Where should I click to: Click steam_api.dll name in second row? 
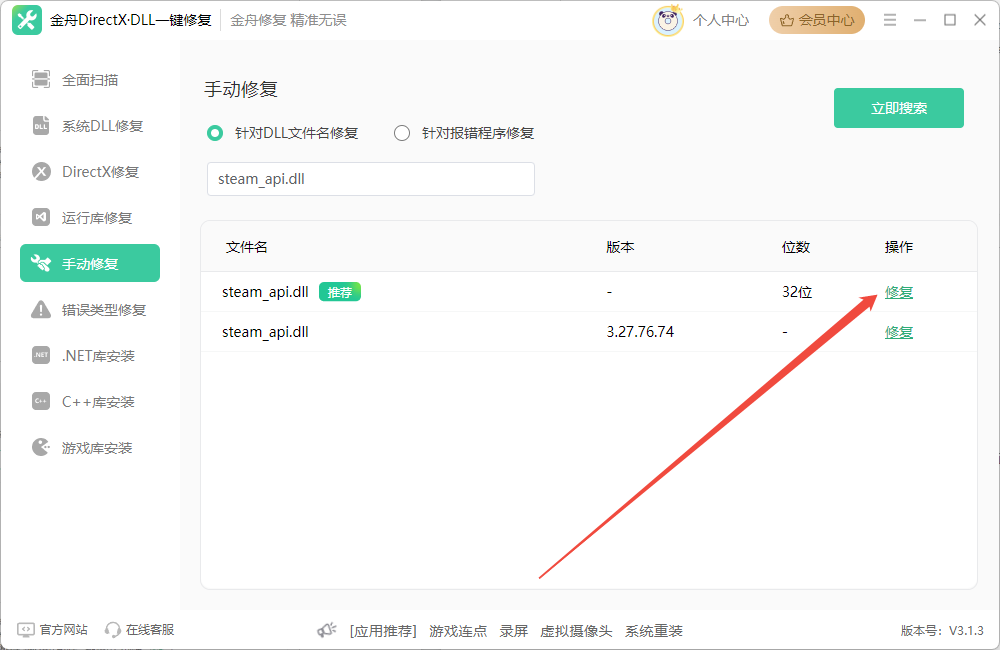(265, 332)
